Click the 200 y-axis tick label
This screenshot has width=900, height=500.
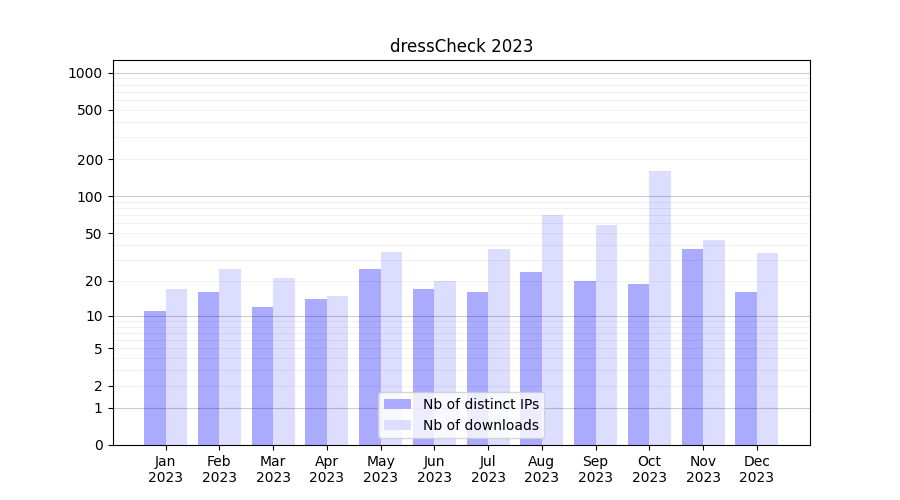[90, 160]
